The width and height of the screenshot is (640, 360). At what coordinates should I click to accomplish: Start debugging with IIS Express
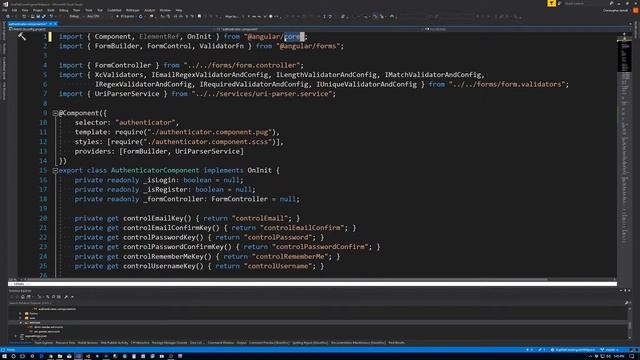[125, 17]
